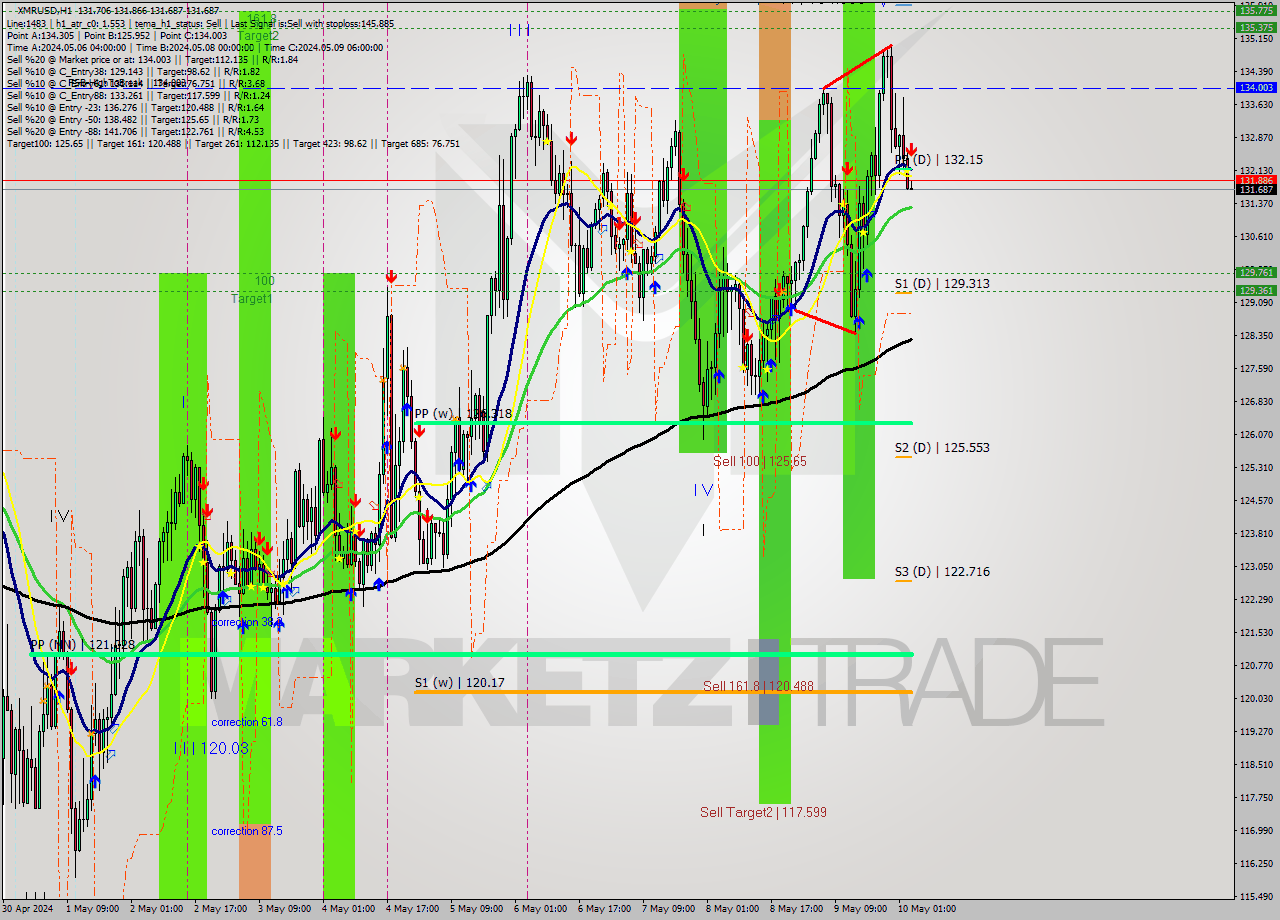Image resolution: width=1280 pixels, height=920 pixels.
Task: Select the 'correction 38.2' label
Action: [x=247, y=622]
